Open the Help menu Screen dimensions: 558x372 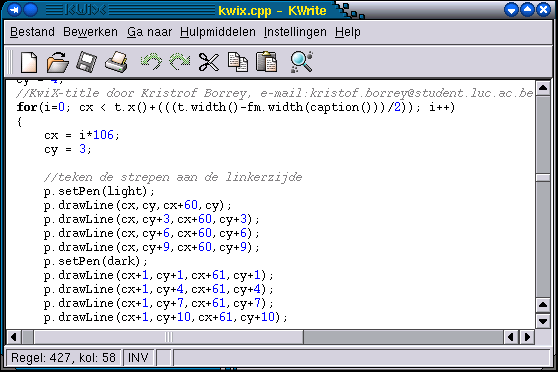(x=348, y=32)
